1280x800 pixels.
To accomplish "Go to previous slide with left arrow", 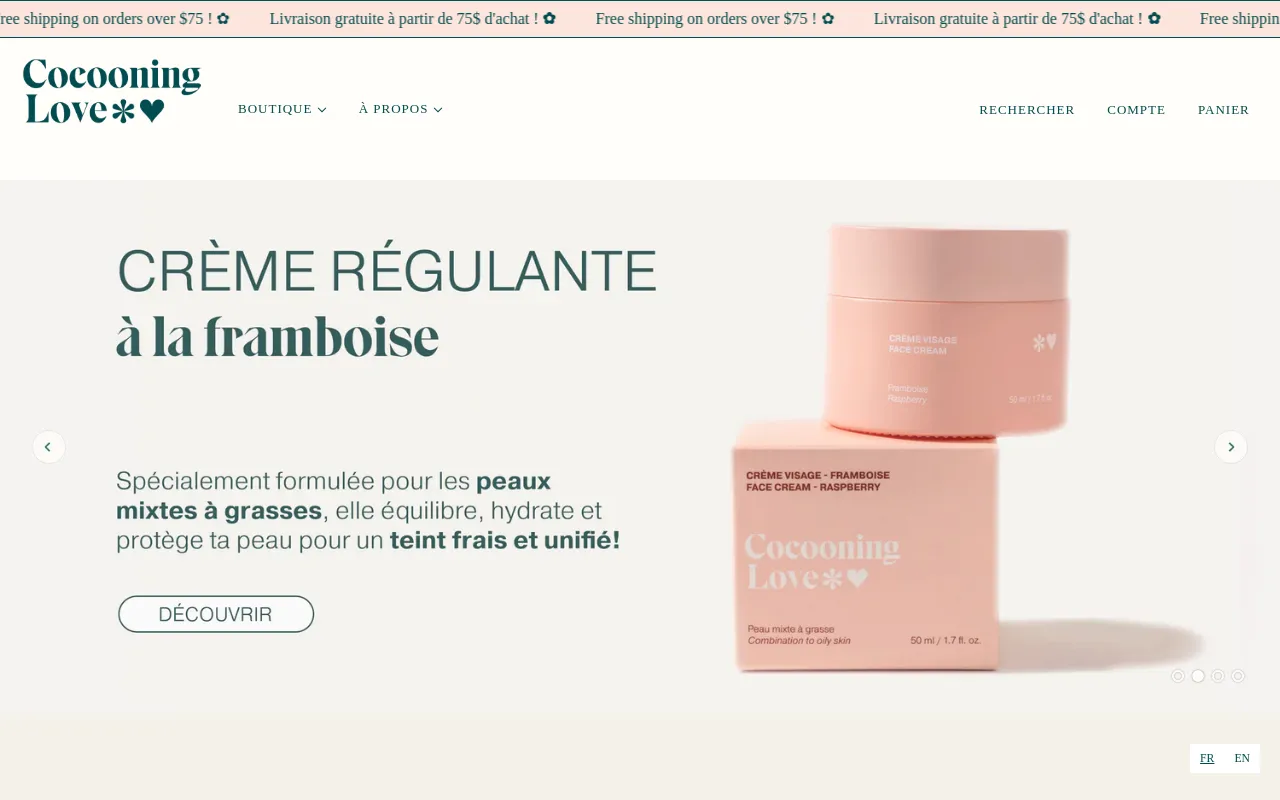I will point(49,447).
